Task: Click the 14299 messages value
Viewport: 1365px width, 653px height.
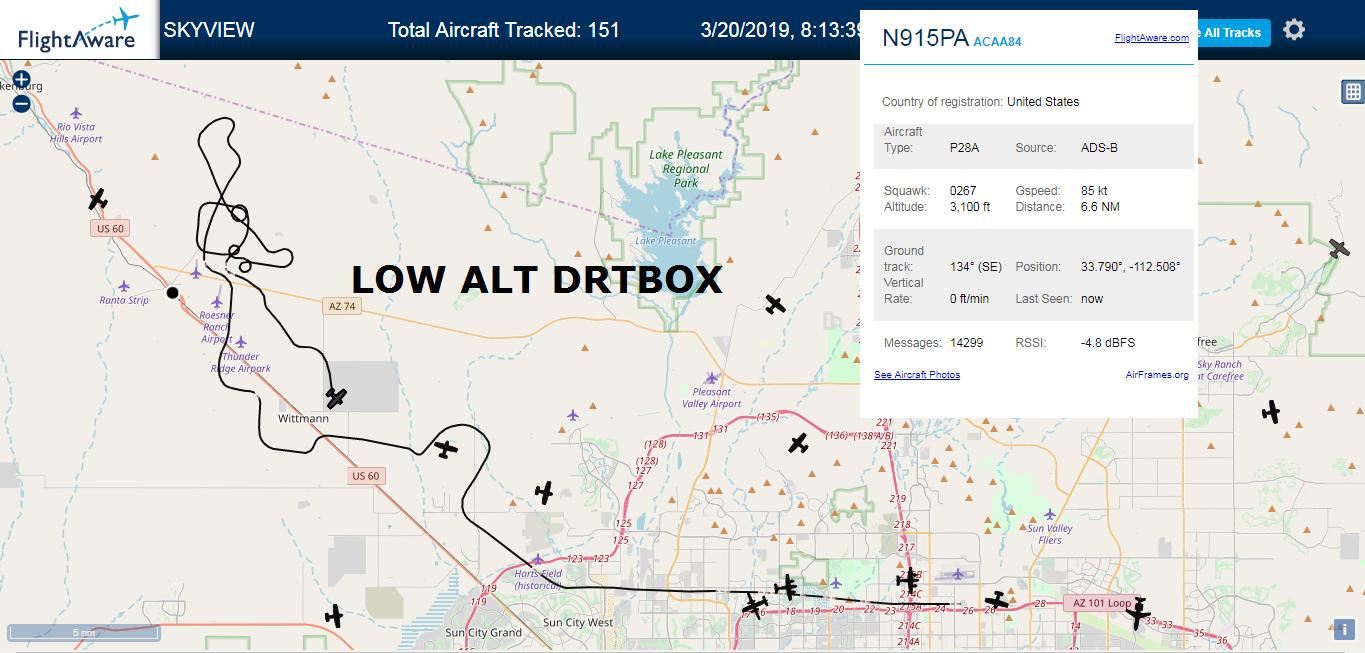Action: [x=967, y=343]
